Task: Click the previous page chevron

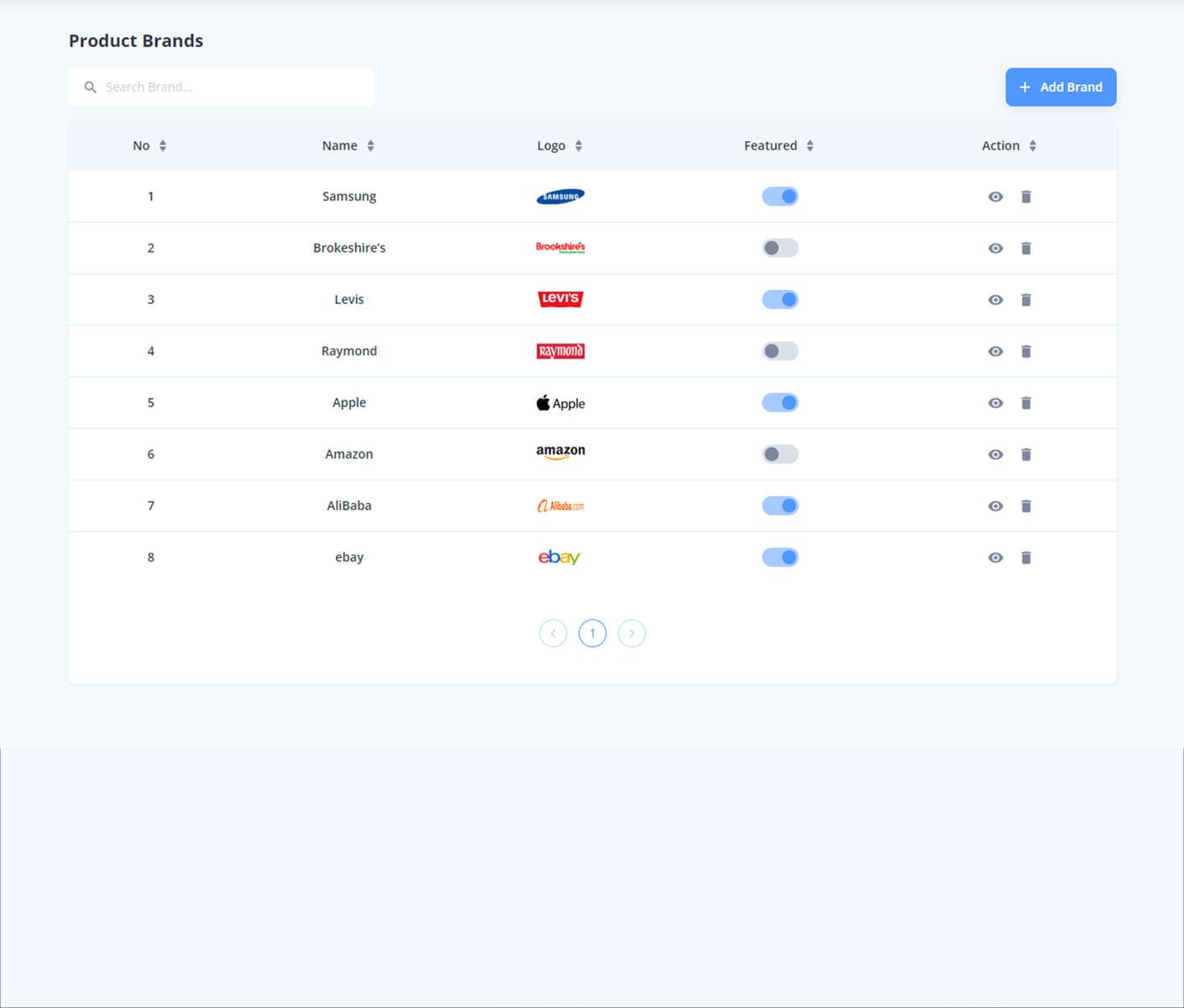Action: point(553,633)
